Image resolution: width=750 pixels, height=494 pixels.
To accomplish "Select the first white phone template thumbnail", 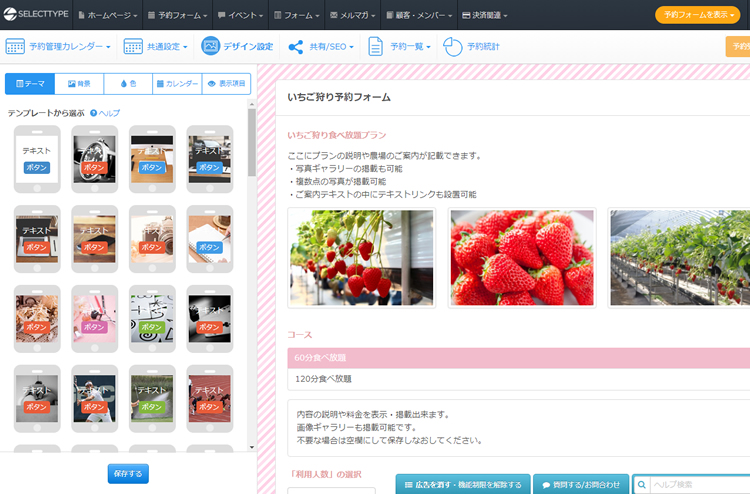I will pos(37,158).
